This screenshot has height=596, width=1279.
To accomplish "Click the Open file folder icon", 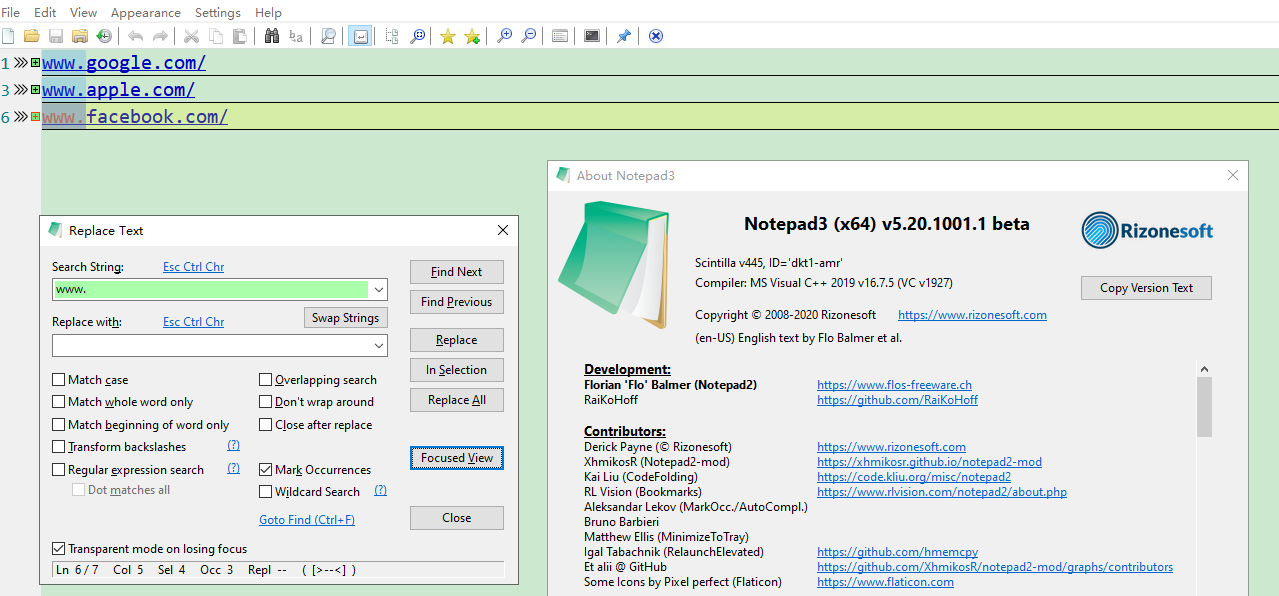I will [32, 36].
